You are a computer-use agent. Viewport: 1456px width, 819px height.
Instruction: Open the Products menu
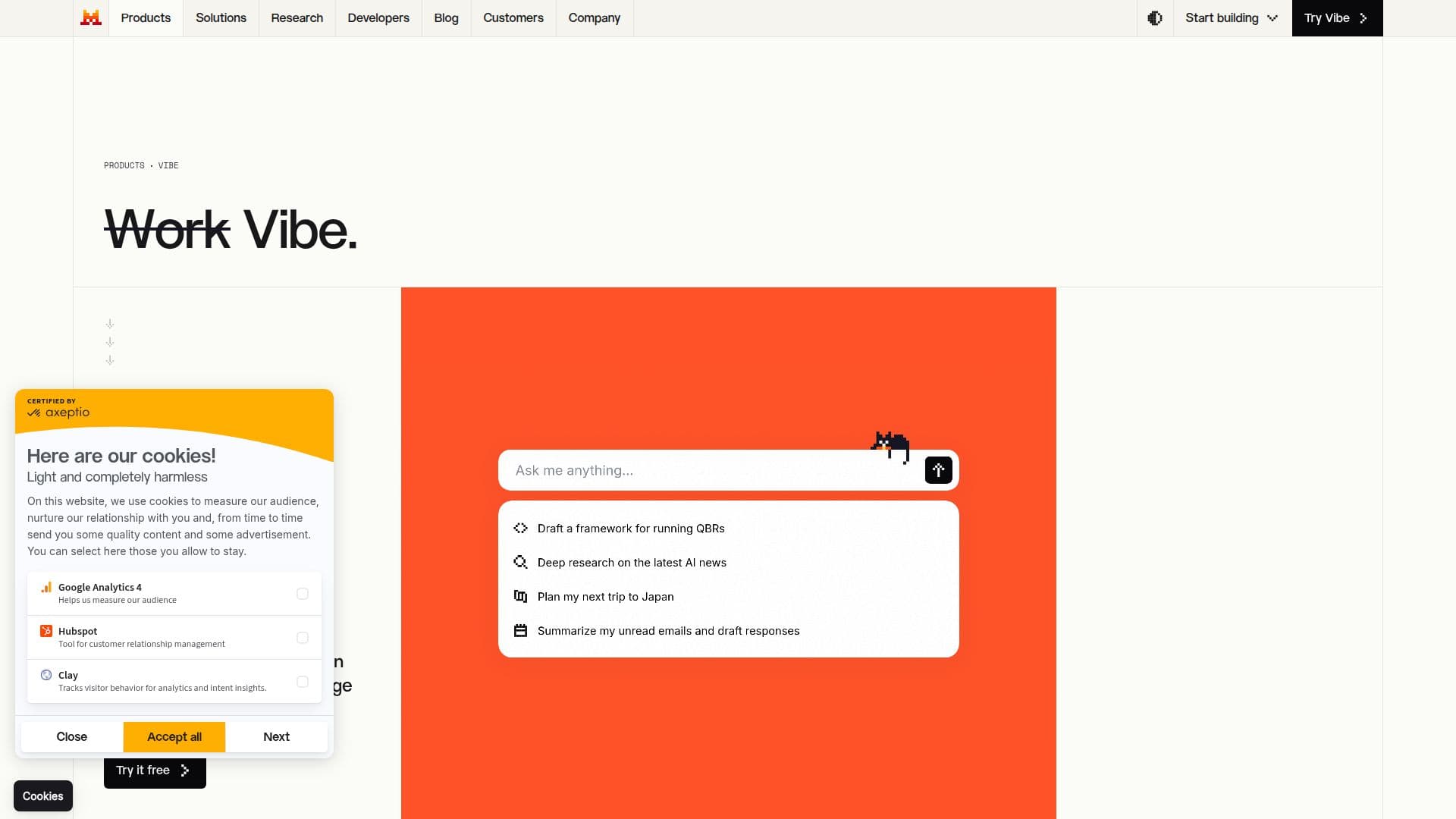click(146, 18)
